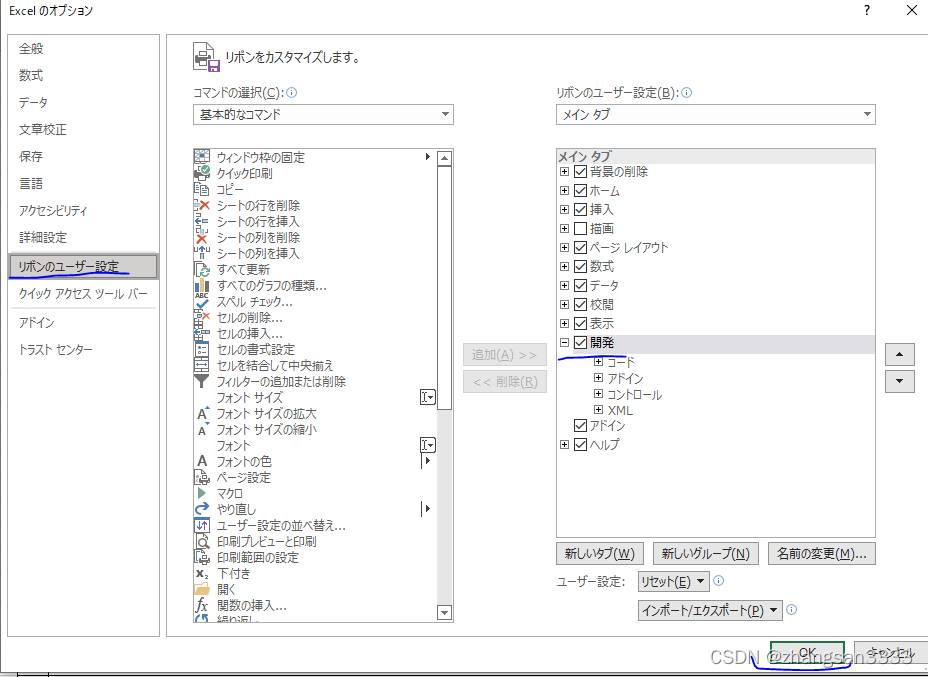Select the フィルターの追加または削除 funnel icon

point(202,381)
